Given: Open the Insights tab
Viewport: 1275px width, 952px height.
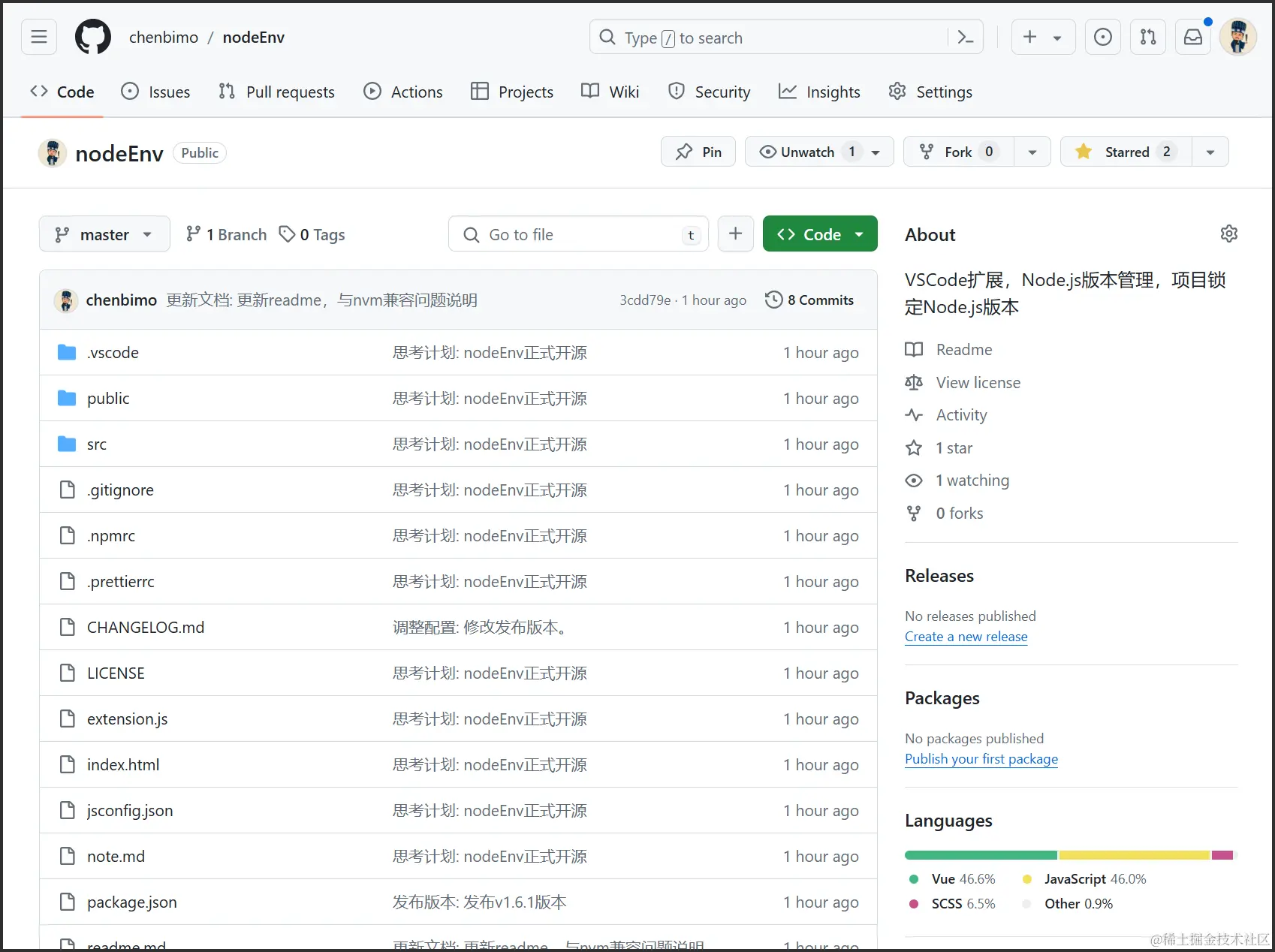Looking at the screenshot, I should (x=819, y=92).
